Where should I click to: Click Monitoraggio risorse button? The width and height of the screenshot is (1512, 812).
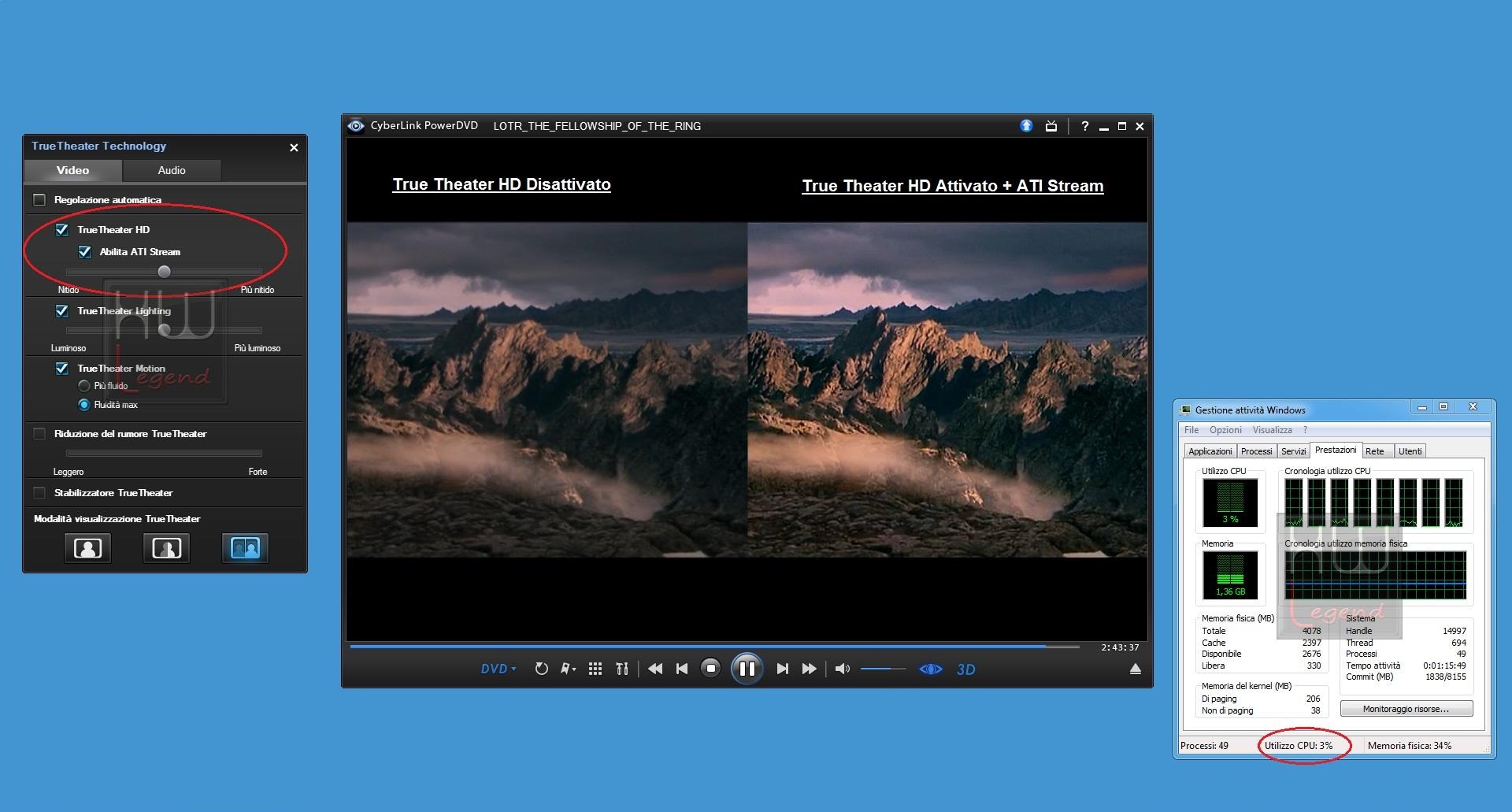pos(1406,709)
